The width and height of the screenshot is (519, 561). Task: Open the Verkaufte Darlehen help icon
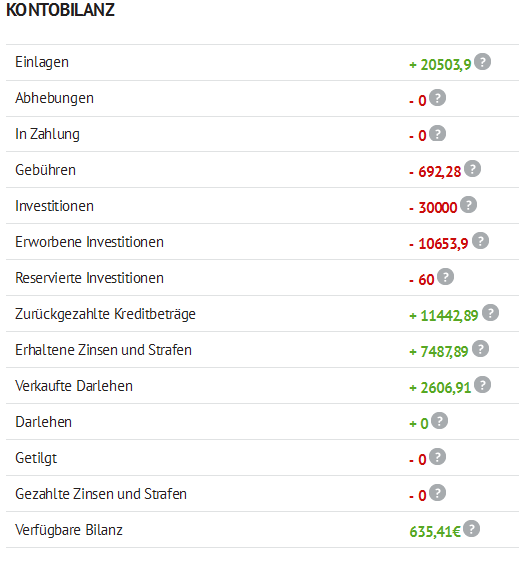point(482,385)
